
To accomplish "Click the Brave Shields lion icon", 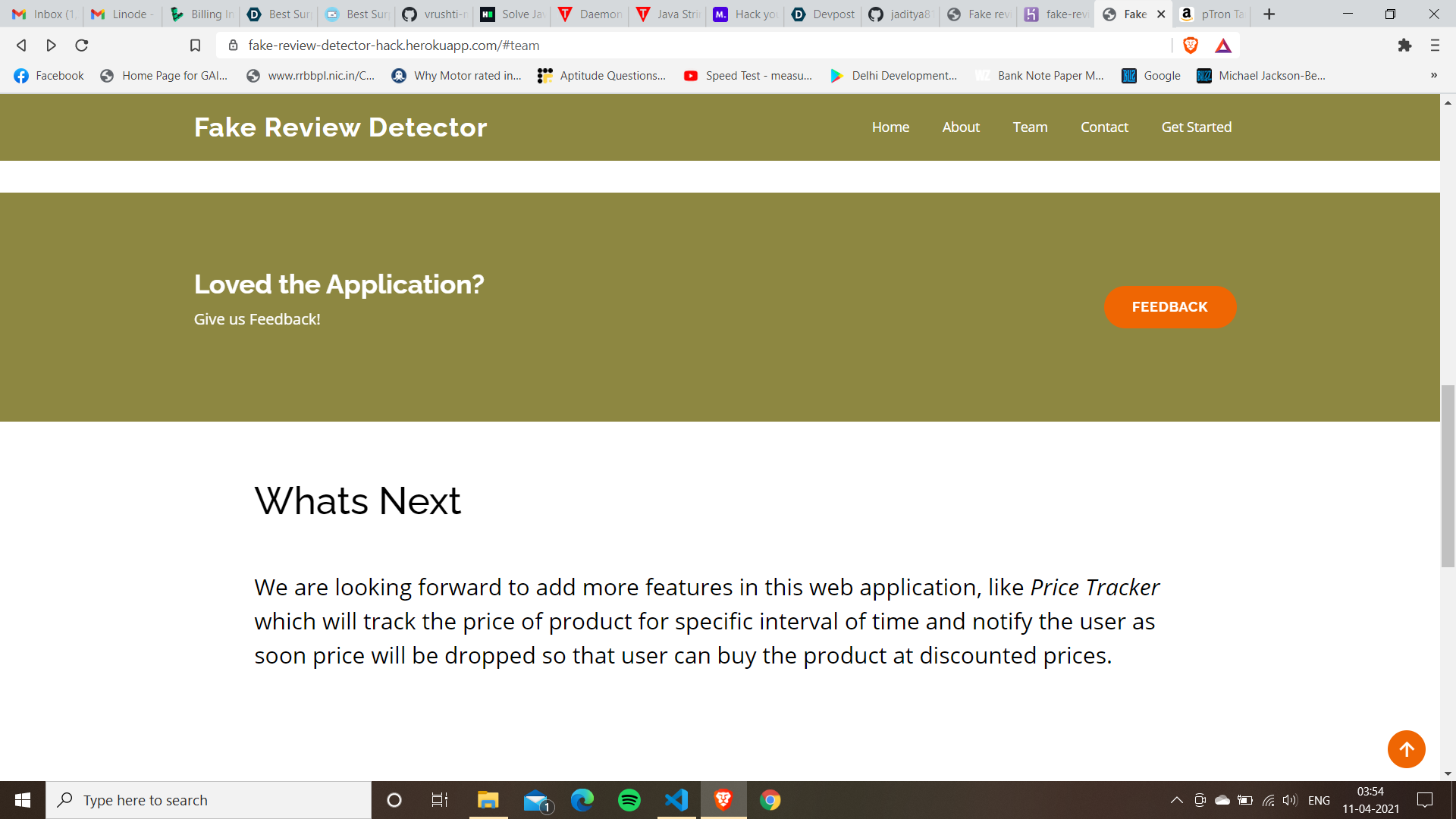I will 1191,45.
